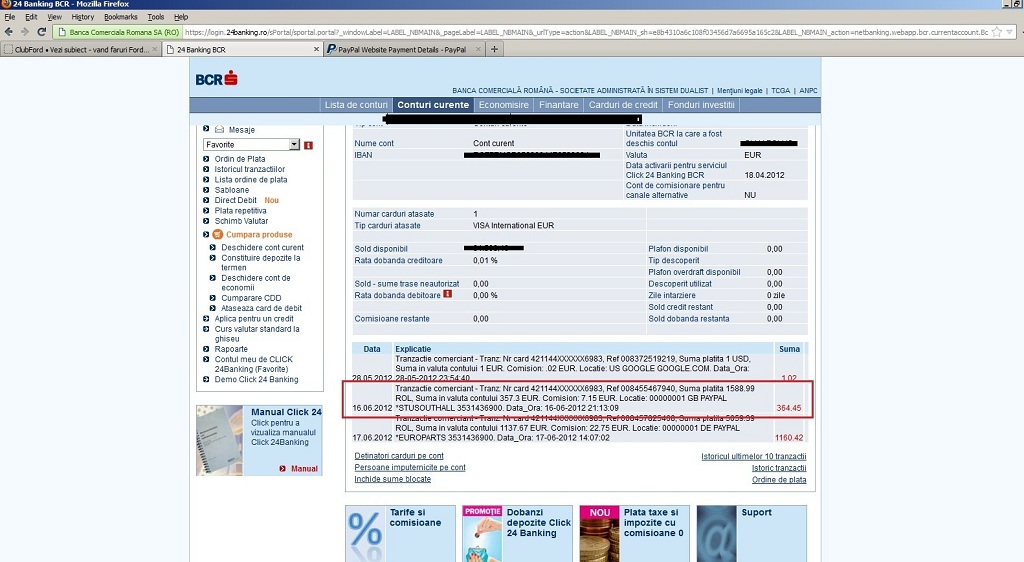This screenshot has height=562, width=1024.
Task: Open the History menu
Action: [x=83, y=17]
